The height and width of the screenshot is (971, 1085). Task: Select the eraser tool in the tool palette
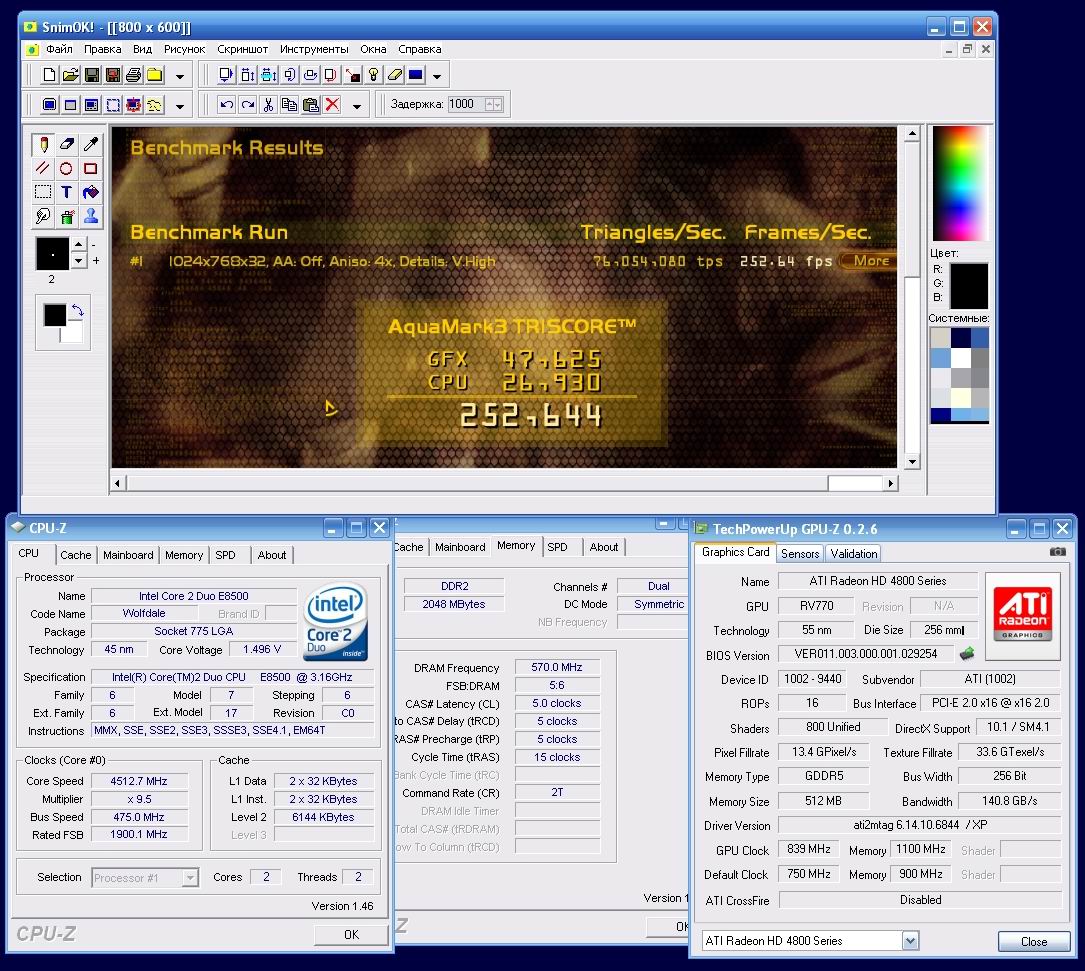(66, 145)
